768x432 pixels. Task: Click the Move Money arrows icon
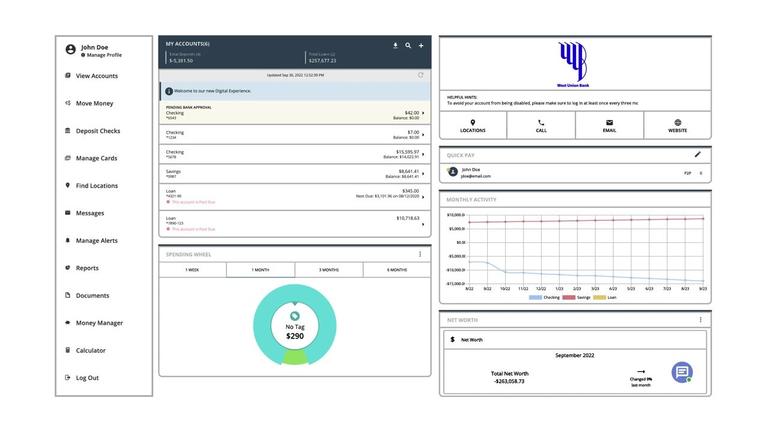(x=68, y=103)
